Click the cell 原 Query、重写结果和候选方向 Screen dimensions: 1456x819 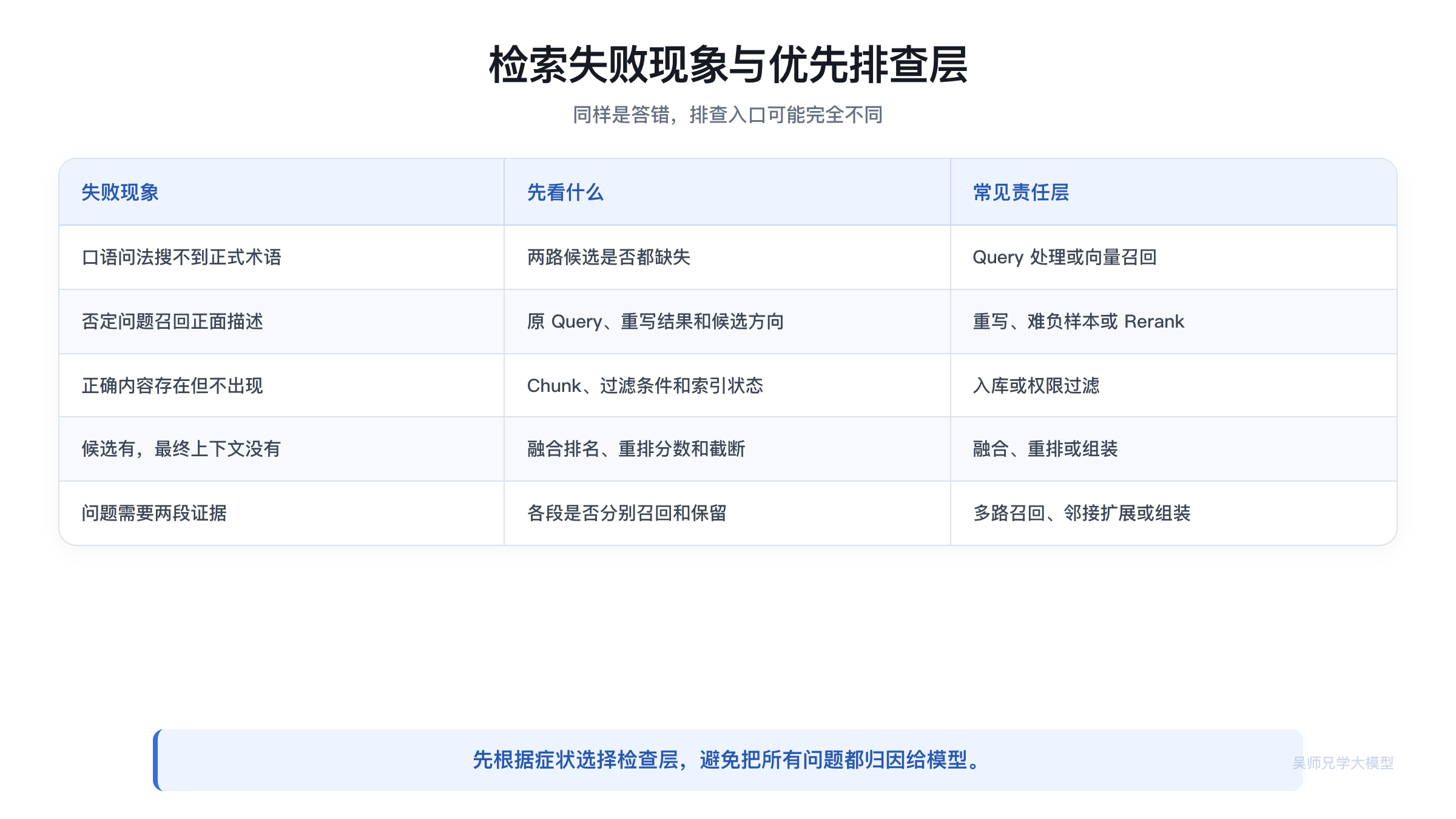pos(727,322)
